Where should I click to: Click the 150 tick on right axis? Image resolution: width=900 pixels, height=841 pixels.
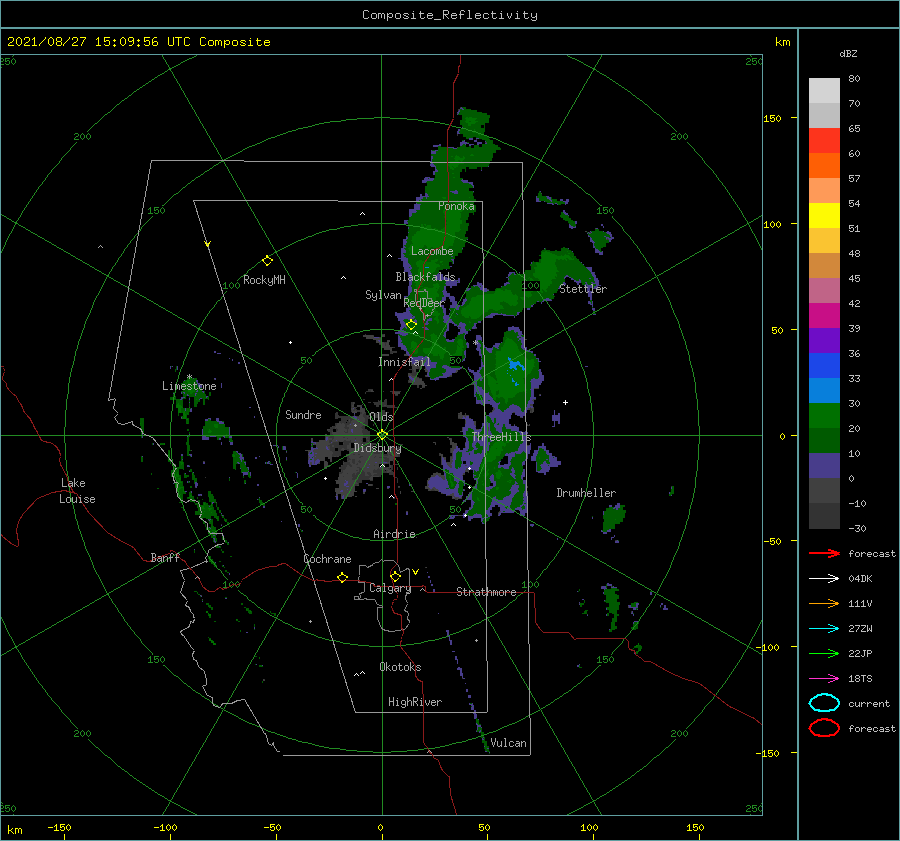(x=772, y=118)
